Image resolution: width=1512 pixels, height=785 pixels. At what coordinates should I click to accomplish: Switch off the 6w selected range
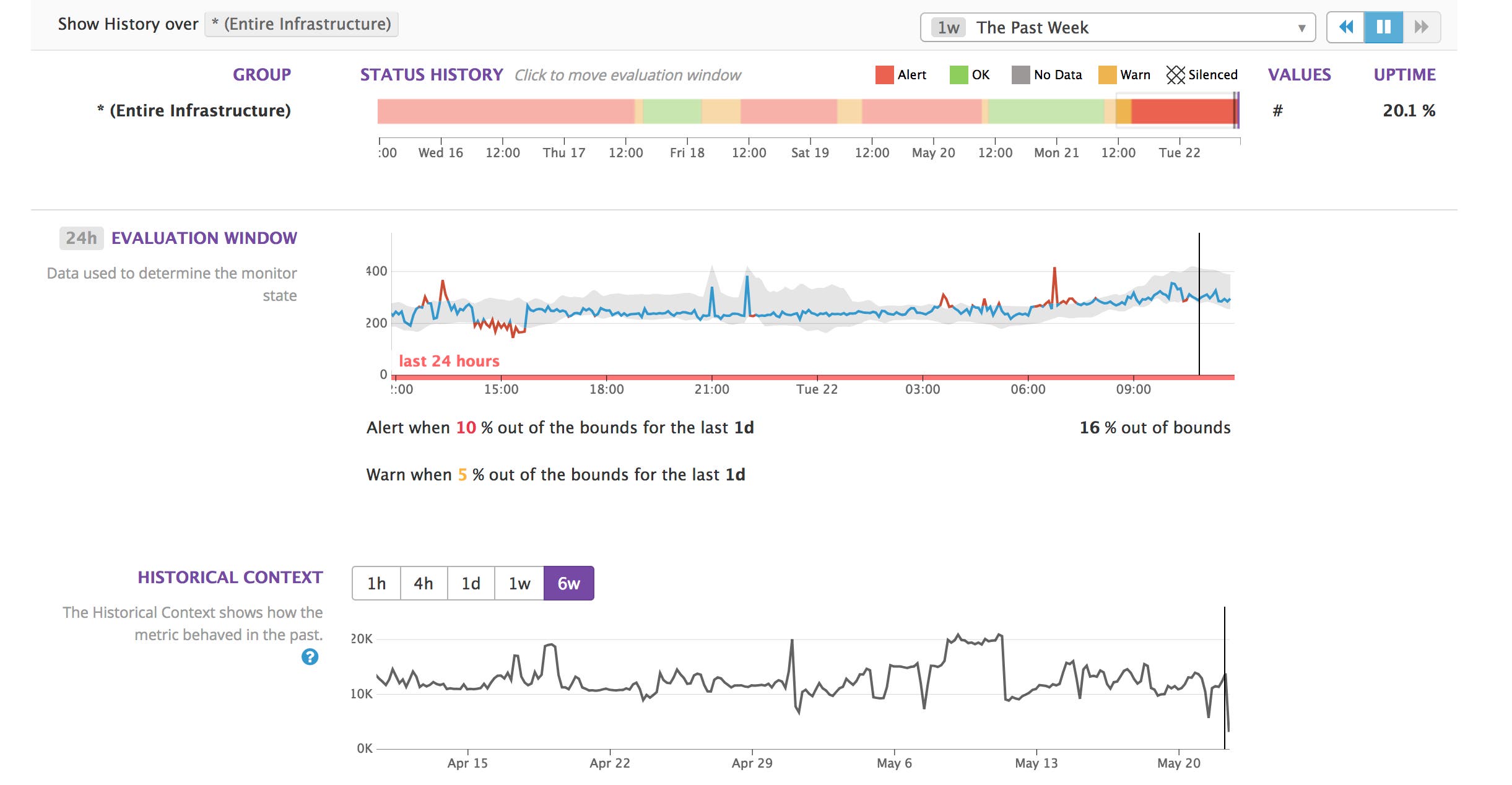click(567, 583)
